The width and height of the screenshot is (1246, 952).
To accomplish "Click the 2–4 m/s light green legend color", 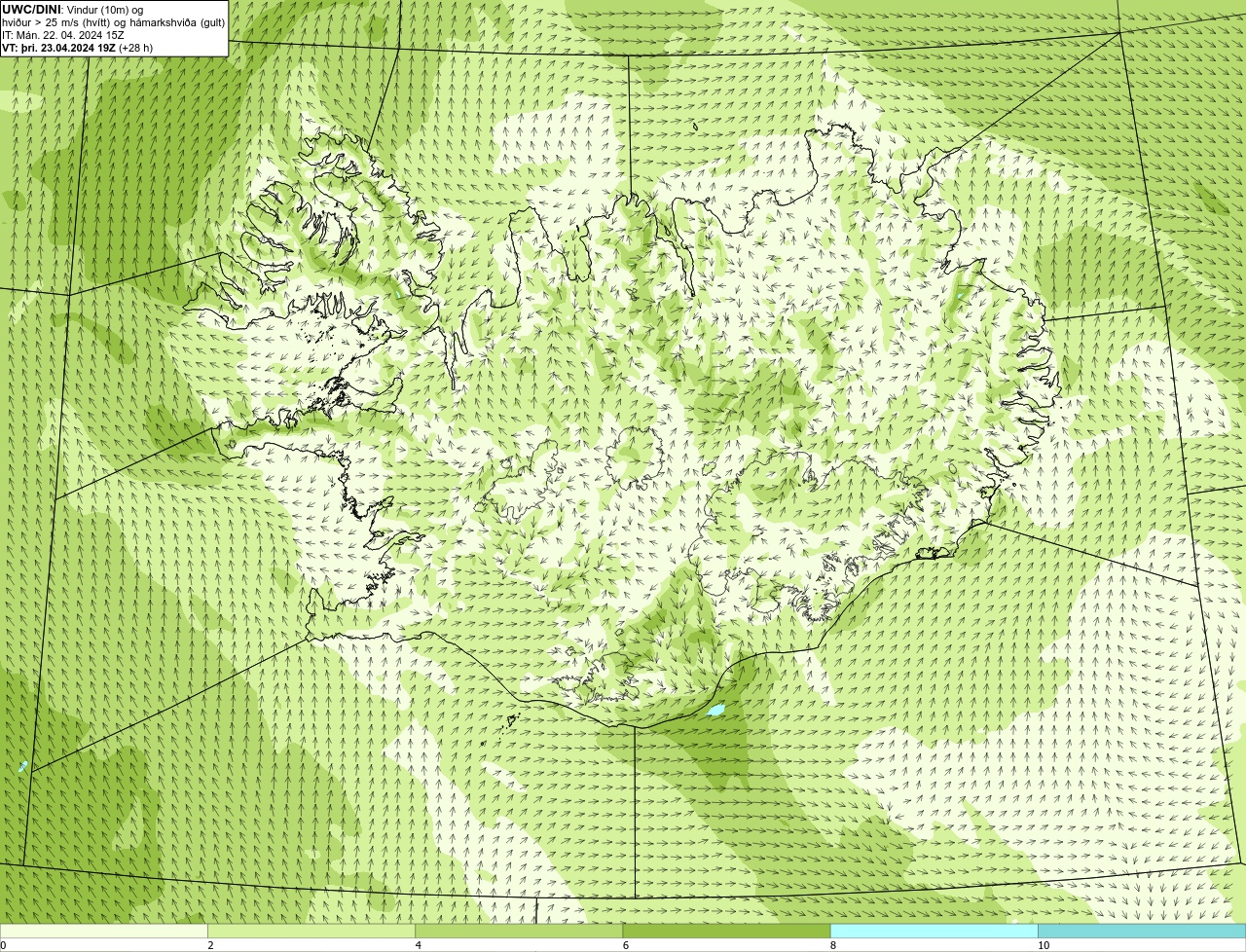I will coord(311,931).
